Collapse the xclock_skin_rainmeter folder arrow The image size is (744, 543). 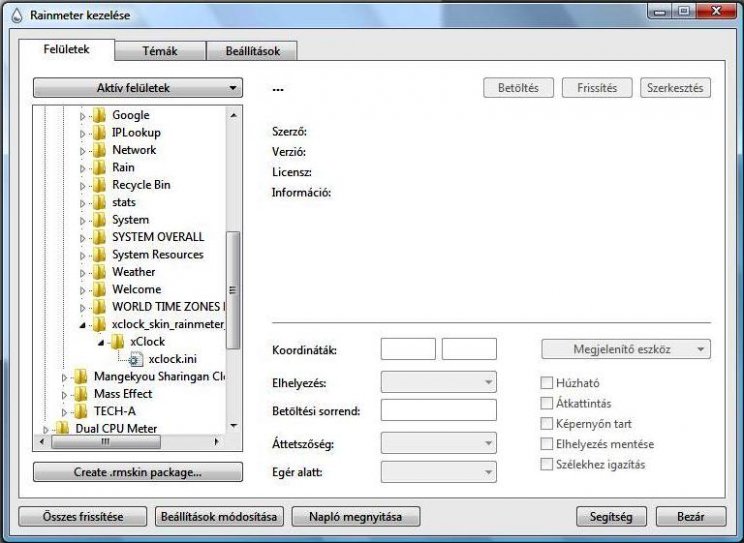[83, 325]
